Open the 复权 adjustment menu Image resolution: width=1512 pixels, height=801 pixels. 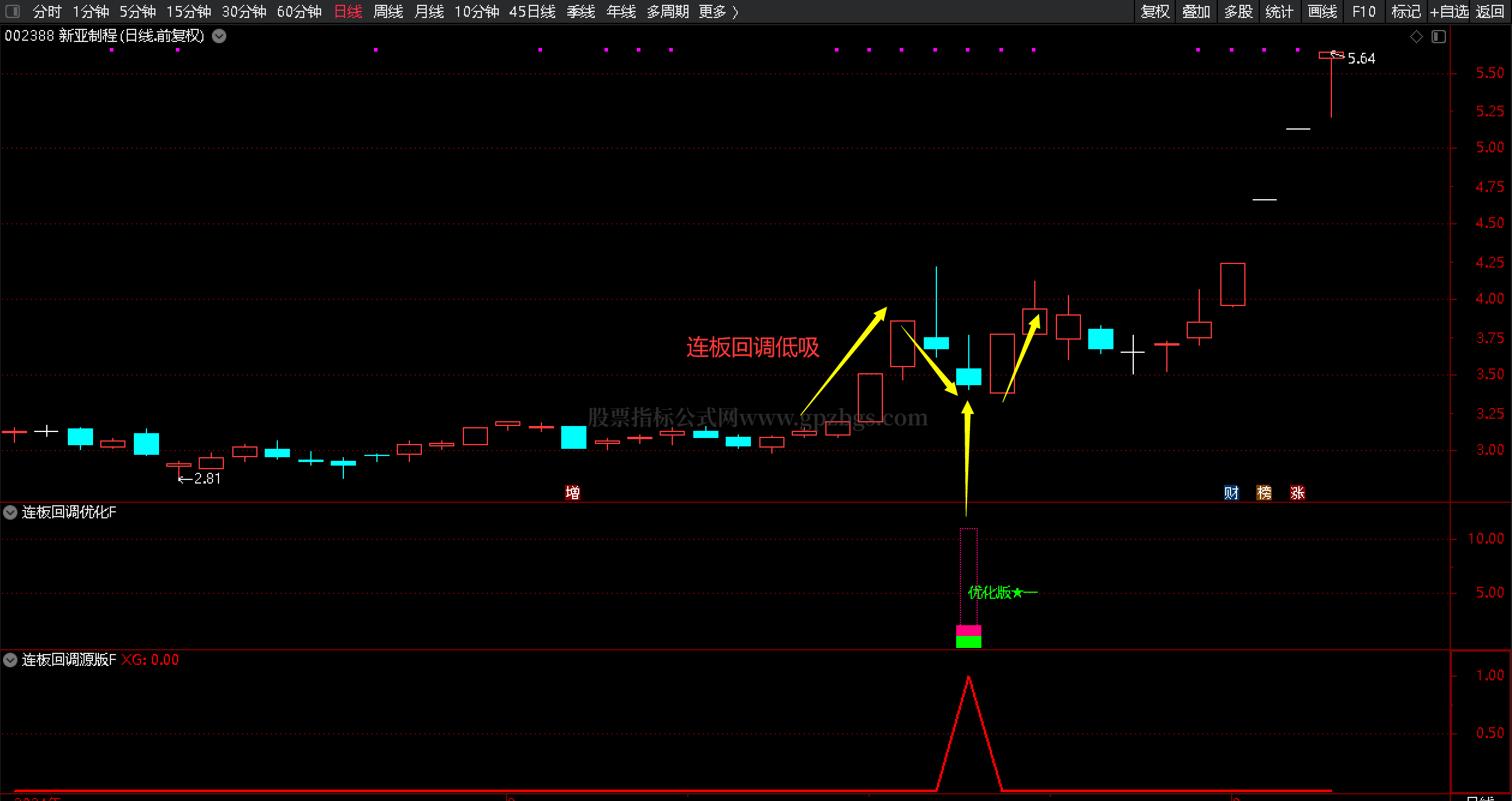pyautogui.click(x=1155, y=11)
